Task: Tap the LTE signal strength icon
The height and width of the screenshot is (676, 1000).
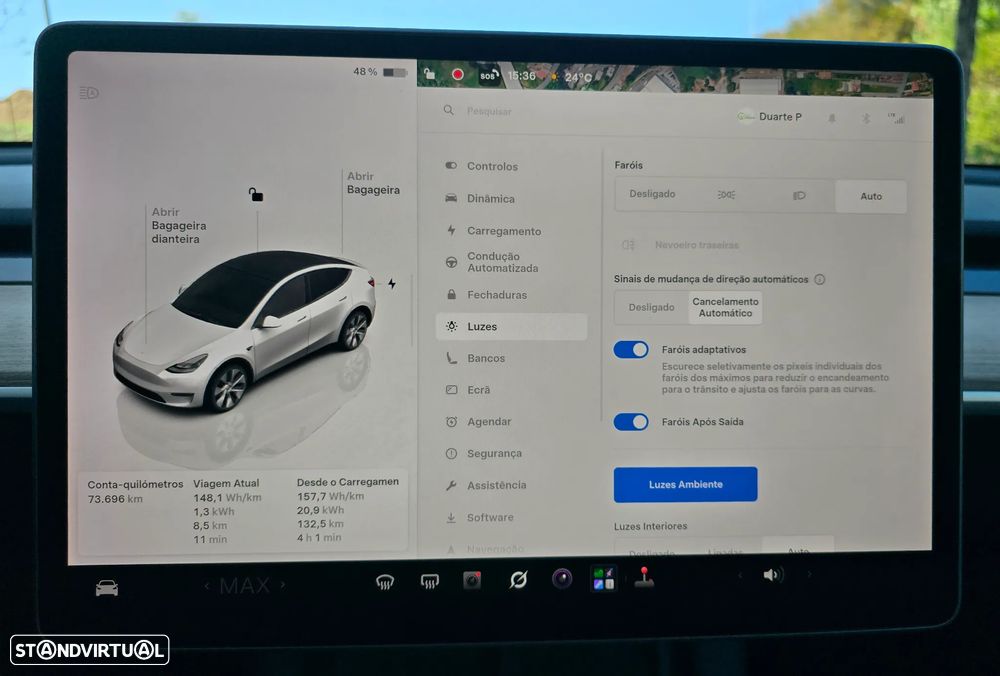Action: [x=896, y=118]
